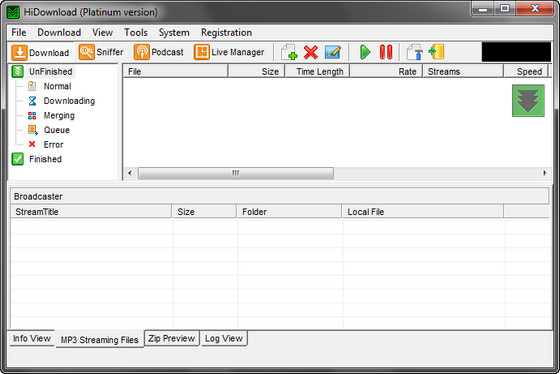The height and width of the screenshot is (374, 560).
Task: Click the exit door toolbar icon
Action: tap(436, 52)
